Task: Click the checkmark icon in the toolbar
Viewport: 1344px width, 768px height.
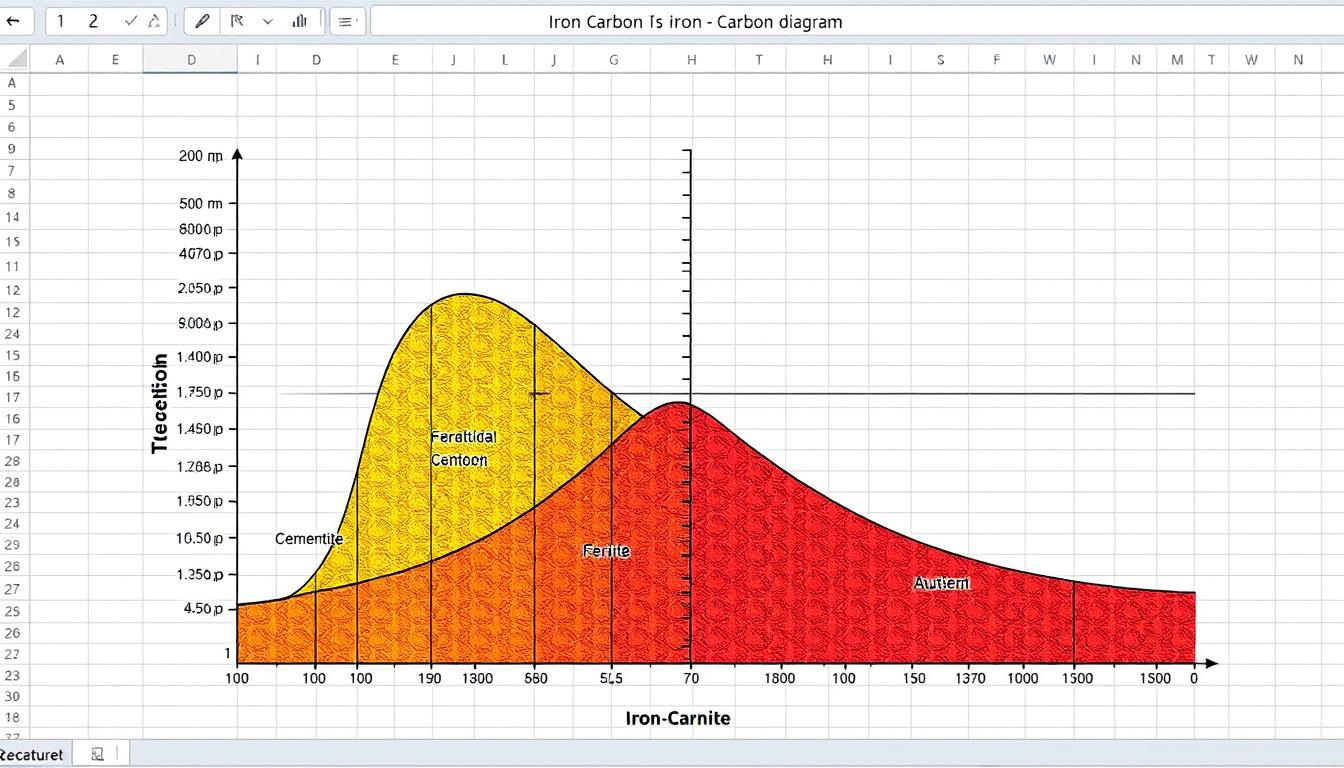Action: click(130, 21)
